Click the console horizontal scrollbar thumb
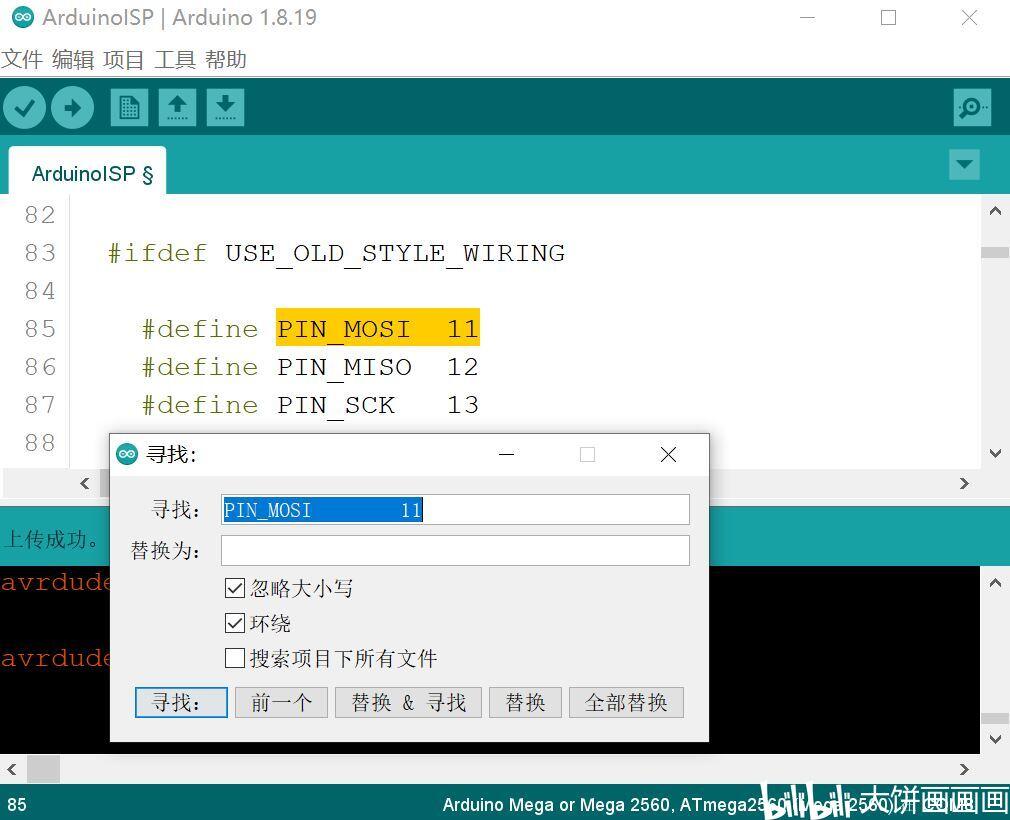1010x820 pixels. (x=43, y=769)
